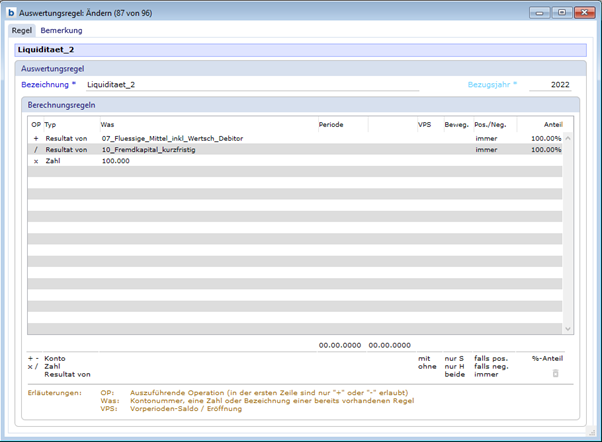Select the 07_Fluessige_Mittel_inkl_Wertsch_Debitor row
This screenshot has height=442, width=602.
[x=172, y=138]
